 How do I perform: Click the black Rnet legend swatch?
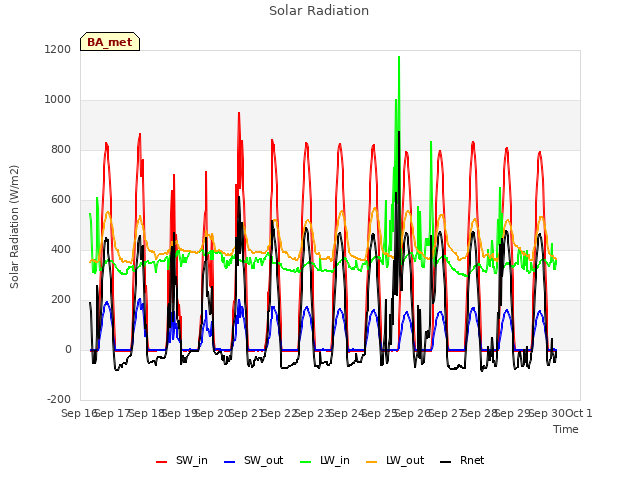click(x=446, y=462)
